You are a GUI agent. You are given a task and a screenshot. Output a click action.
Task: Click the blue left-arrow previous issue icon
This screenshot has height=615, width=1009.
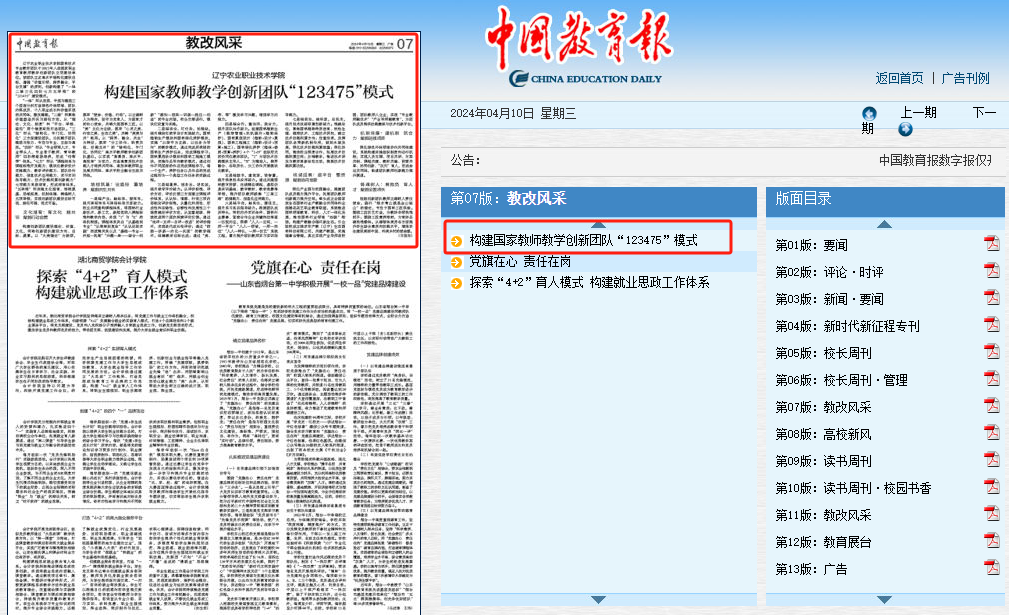pyautogui.click(x=869, y=113)
